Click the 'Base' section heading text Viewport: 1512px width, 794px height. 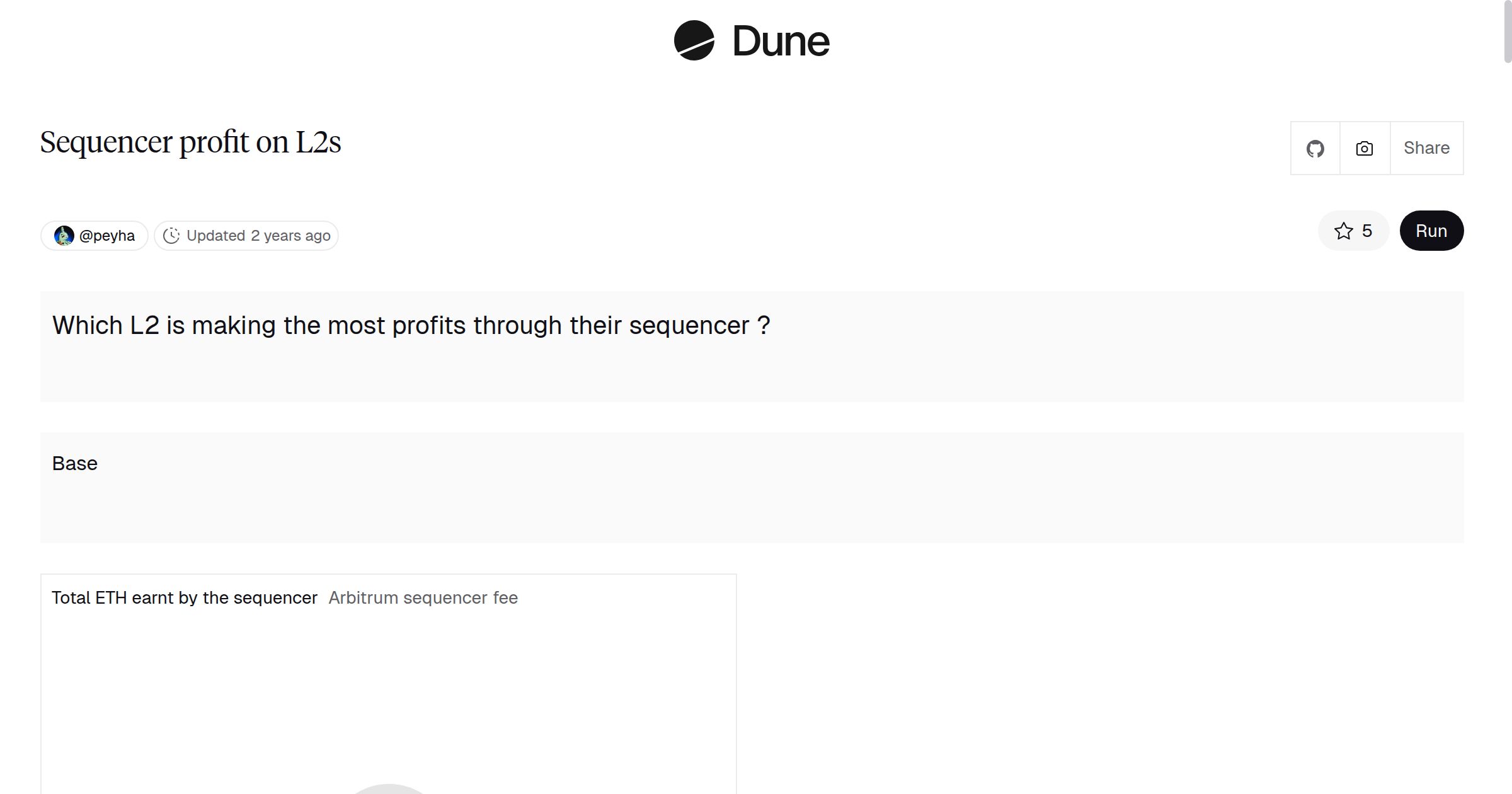74,464
